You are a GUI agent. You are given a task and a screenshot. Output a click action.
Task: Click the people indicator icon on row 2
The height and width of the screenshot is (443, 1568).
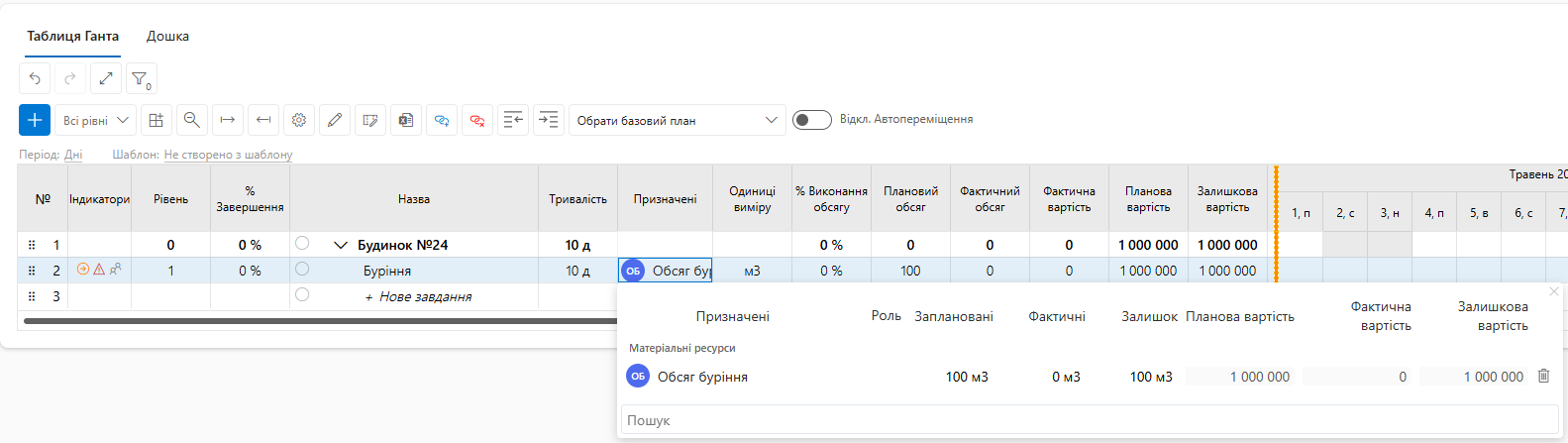[116, 269]
